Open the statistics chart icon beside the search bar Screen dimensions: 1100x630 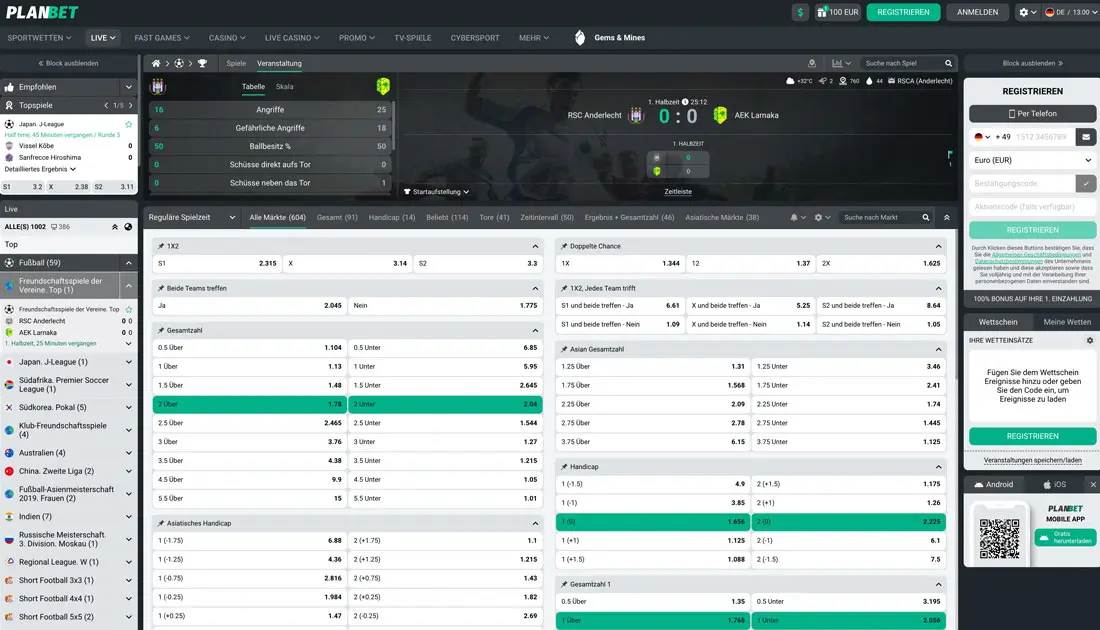tap(838, 63)
